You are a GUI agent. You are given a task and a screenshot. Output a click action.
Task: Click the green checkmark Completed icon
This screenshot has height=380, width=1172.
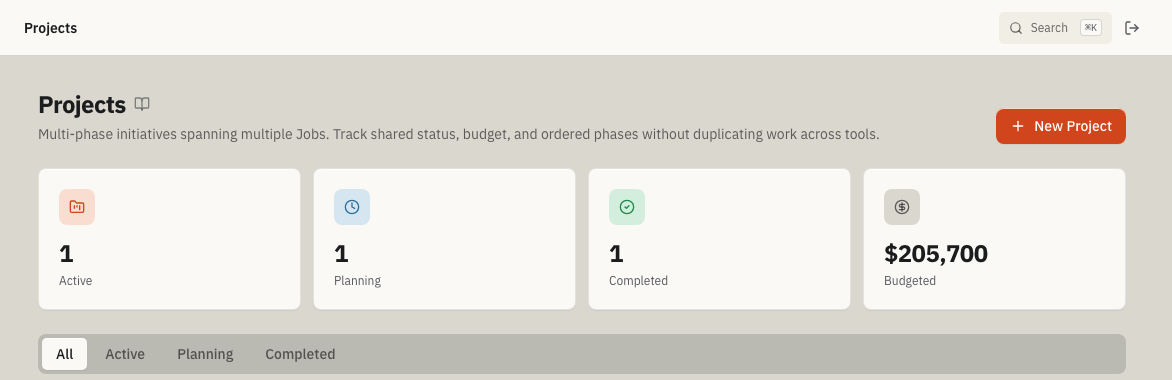[x=627, y=207]
